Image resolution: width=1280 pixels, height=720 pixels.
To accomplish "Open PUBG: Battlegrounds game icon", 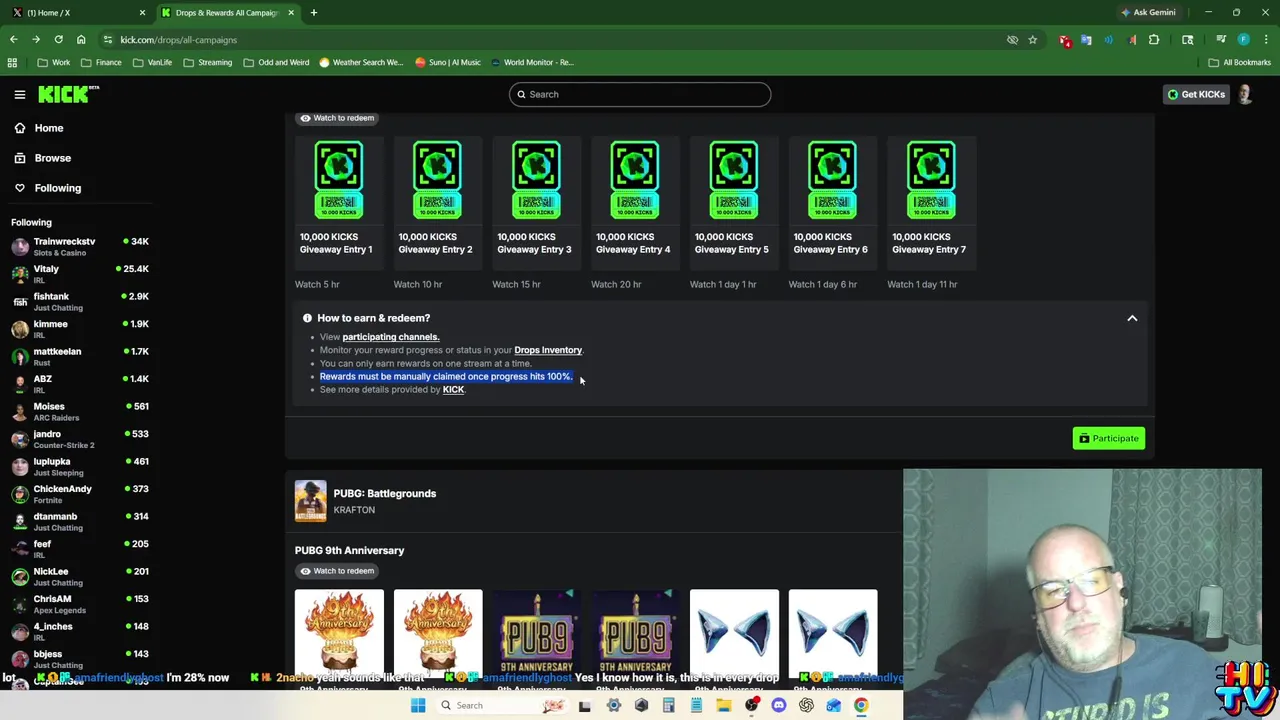I will [310, 501].
